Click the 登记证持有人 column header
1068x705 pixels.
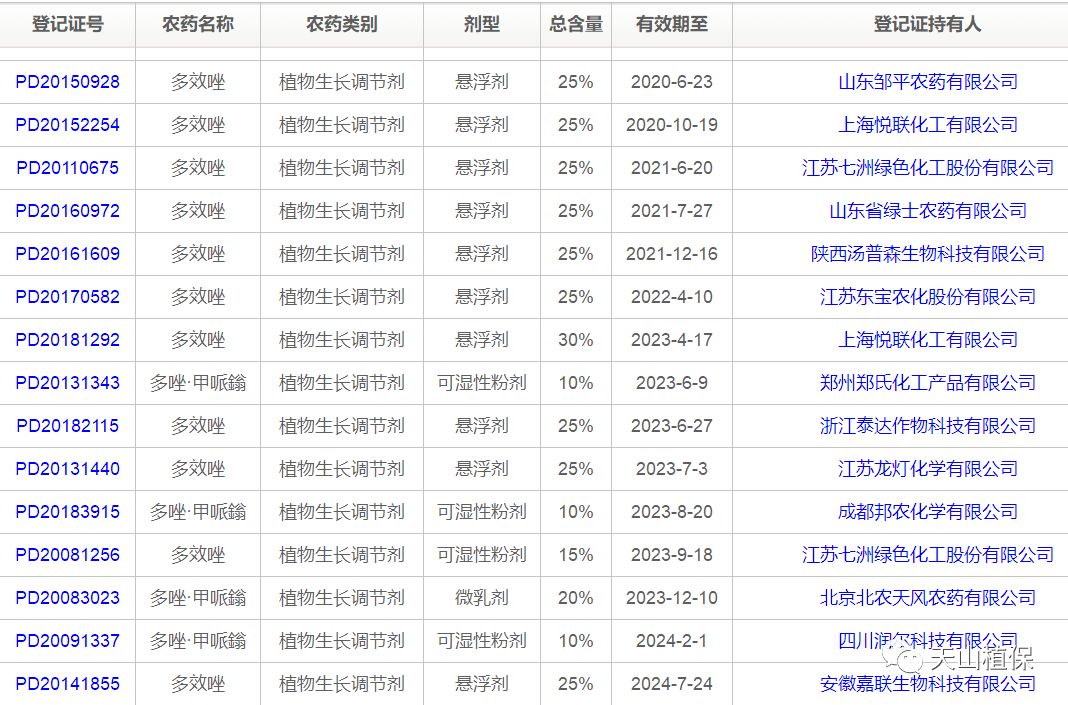[x=927, y=24]
